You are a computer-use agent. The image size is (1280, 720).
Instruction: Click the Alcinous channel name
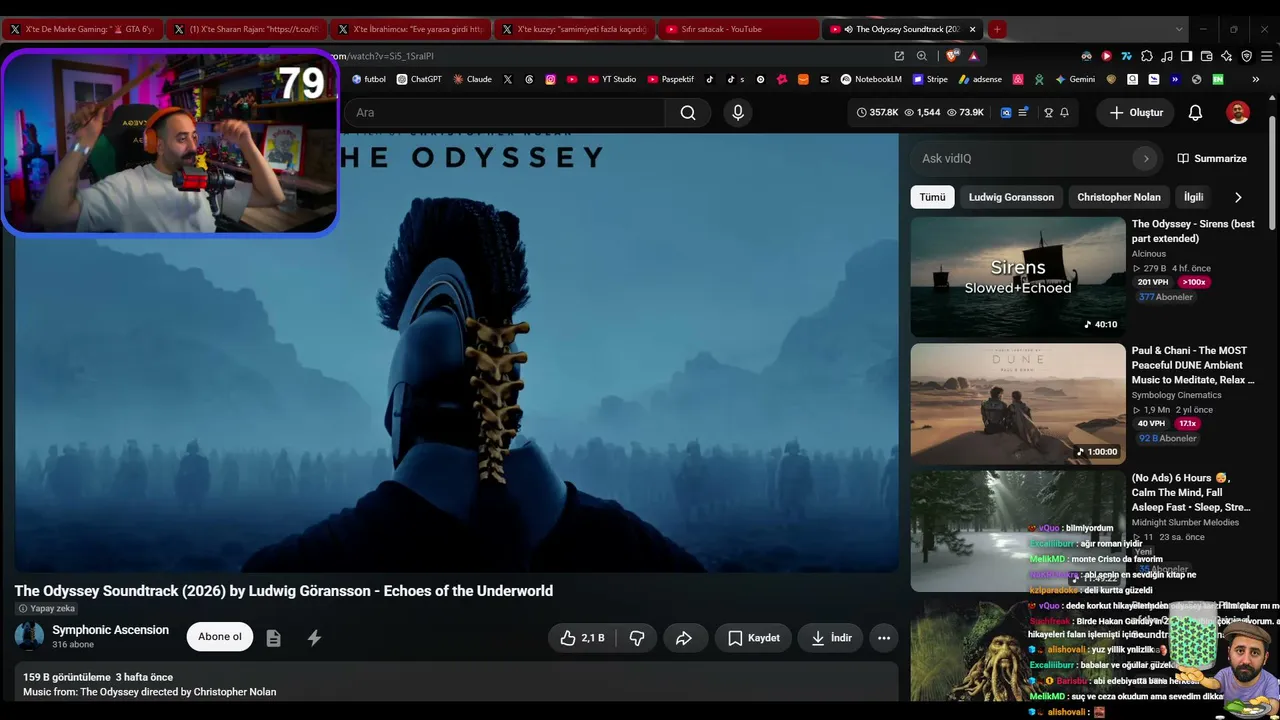tap(1149, 254)
